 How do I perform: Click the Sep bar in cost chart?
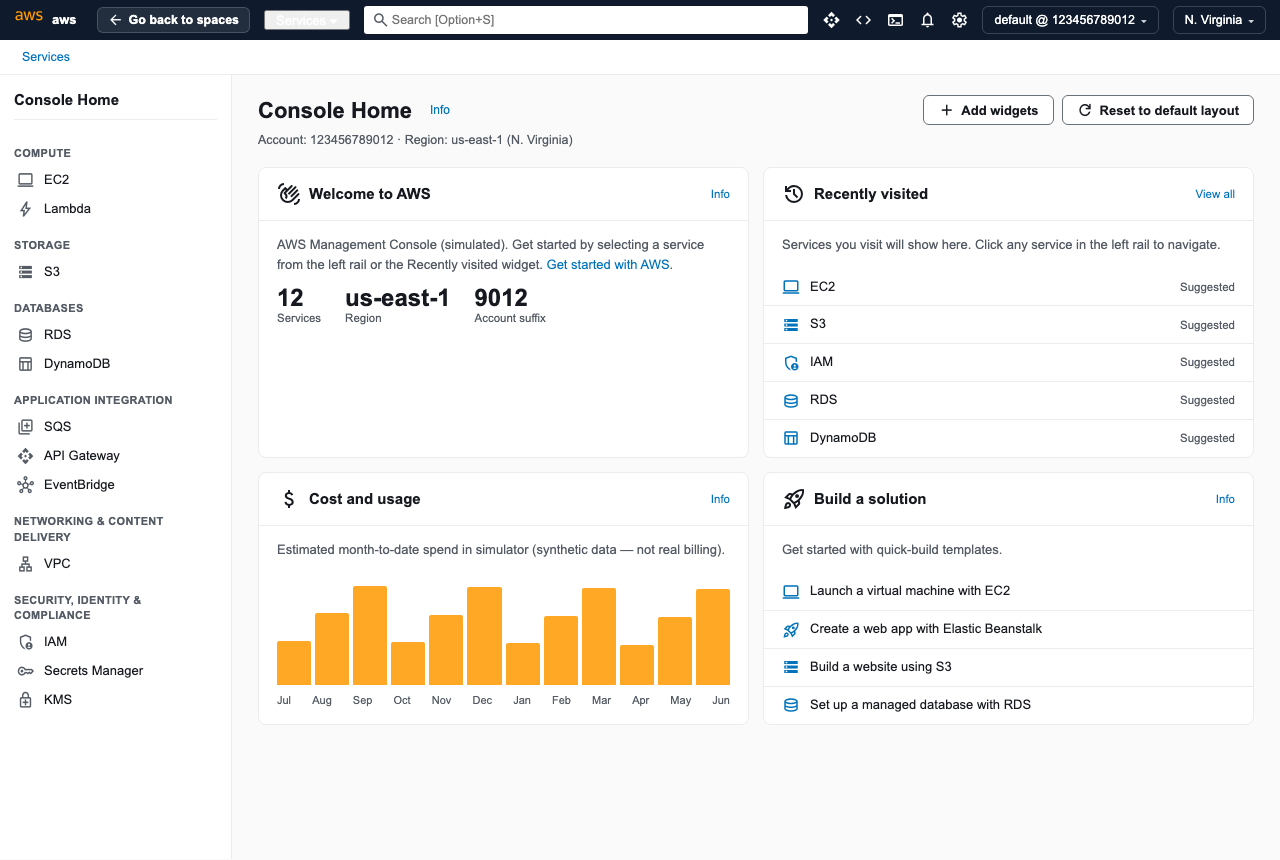(370, 636)
